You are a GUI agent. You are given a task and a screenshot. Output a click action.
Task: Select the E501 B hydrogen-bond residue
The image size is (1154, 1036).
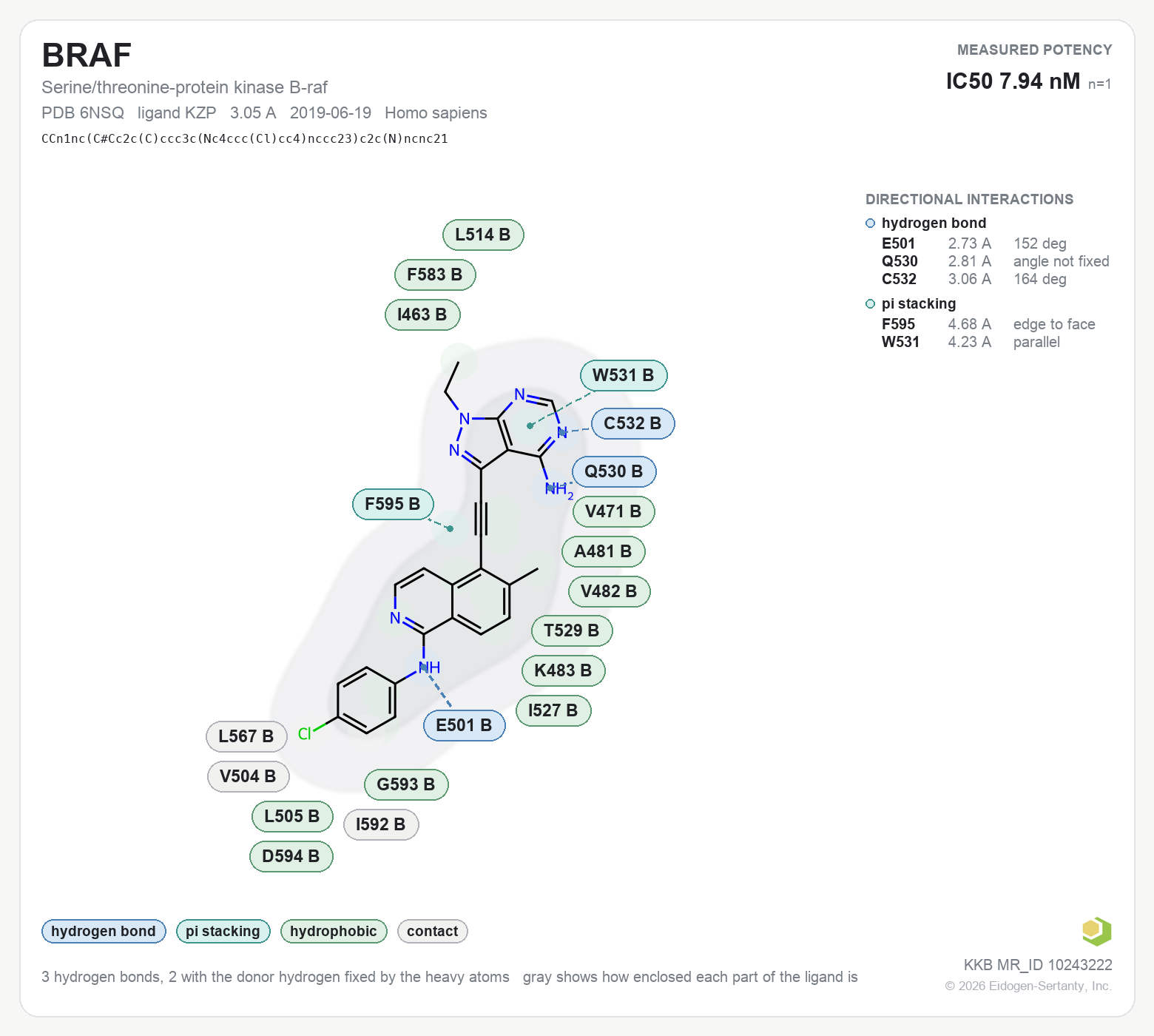464,726
